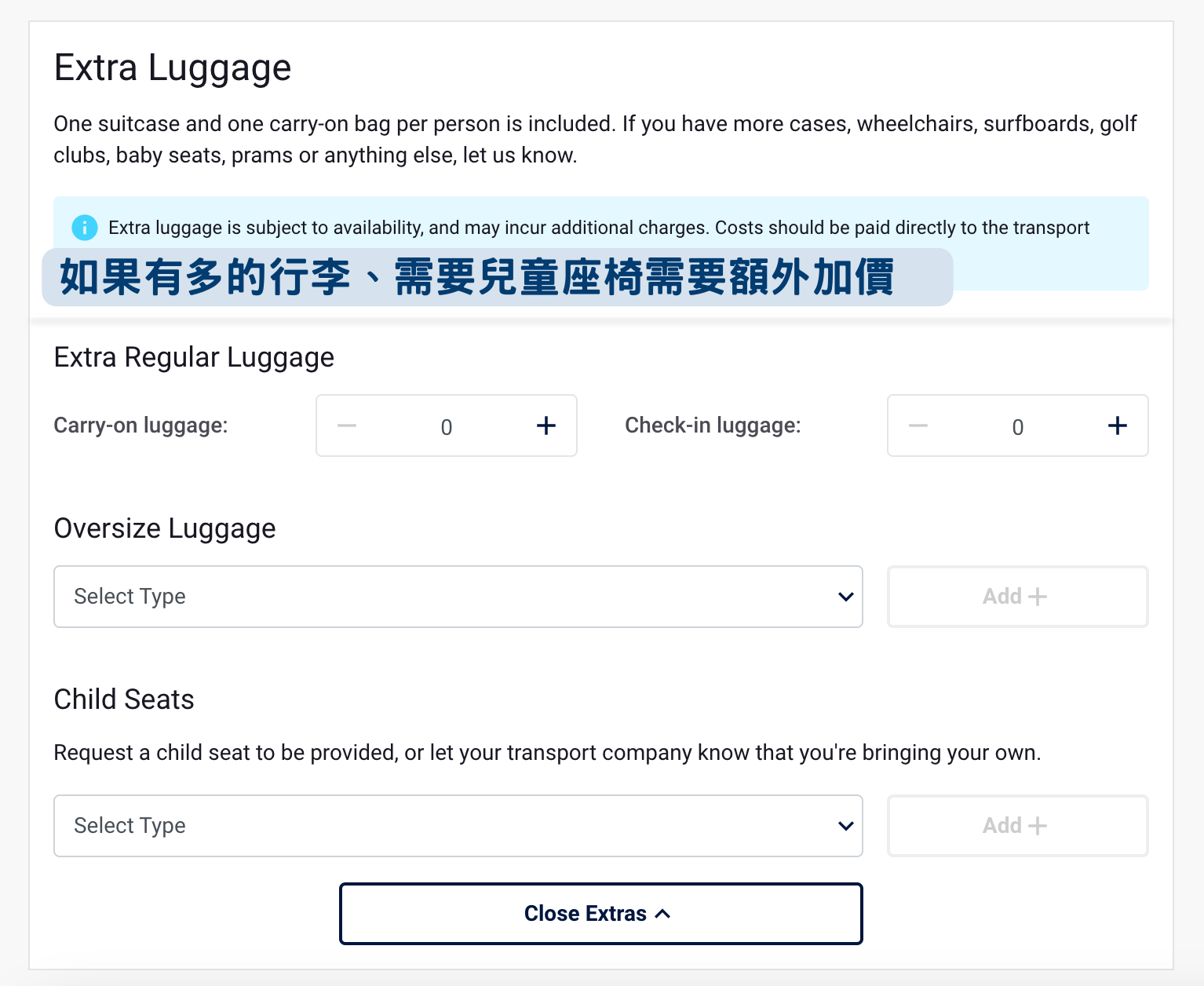Decrease carry-on luggage count with minus icon
This screenshot has height=986, width=1204.
[x=347, y=425]
